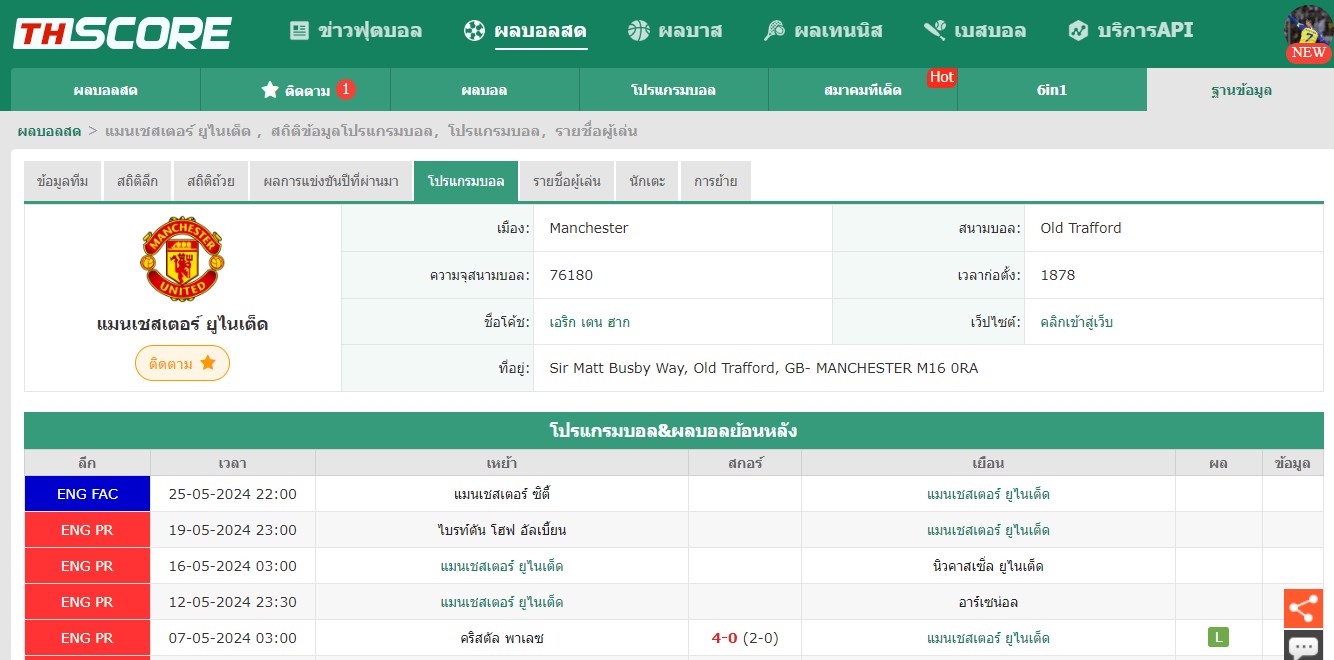Switch to ผลการแข่งขันปีที่ผ่านมา tab
Screen dimensions: 1334x660
pyautogui.click(x=331, y=181)
